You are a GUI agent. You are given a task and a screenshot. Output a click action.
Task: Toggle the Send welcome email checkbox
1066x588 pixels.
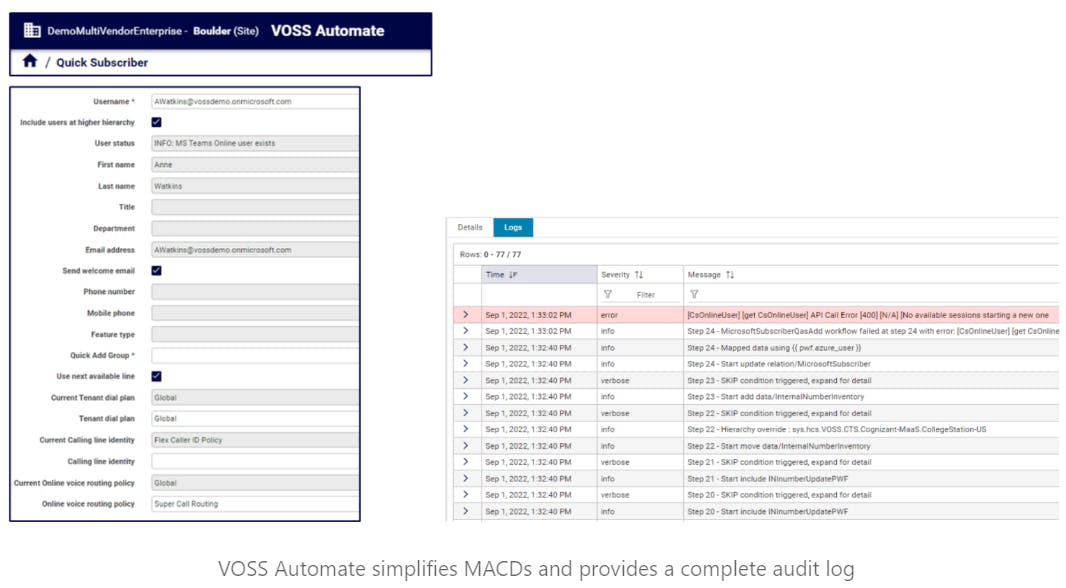tap(156, 270)
